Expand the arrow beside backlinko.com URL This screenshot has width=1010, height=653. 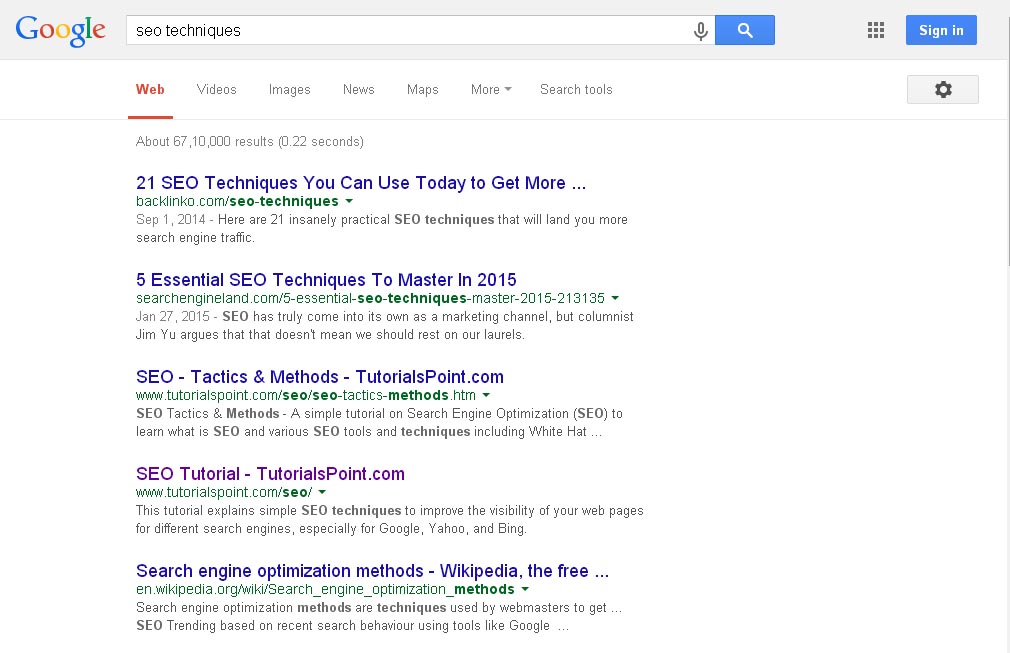(349, 201)
